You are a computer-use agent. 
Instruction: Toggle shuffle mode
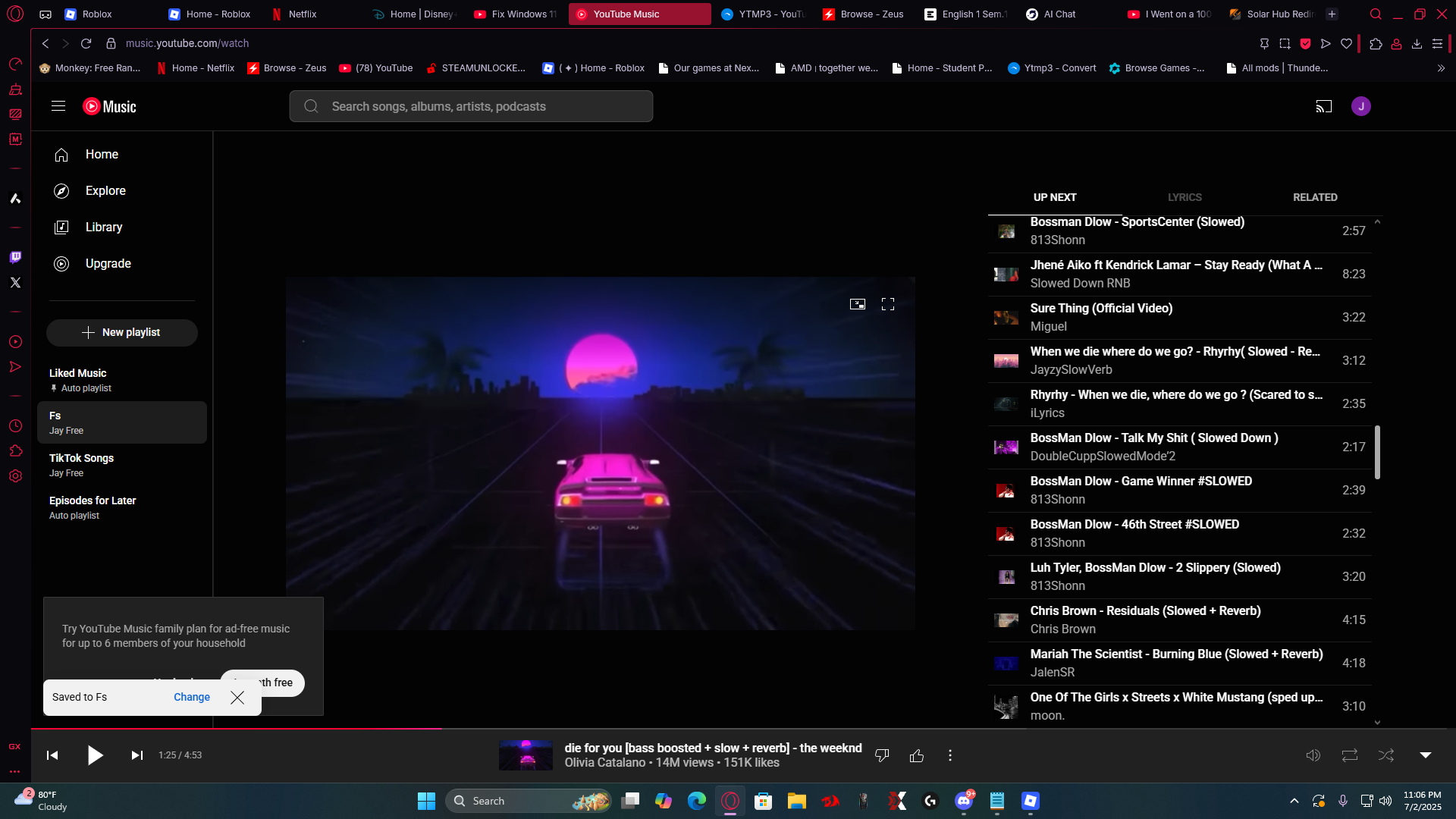tap(1386, 755)
